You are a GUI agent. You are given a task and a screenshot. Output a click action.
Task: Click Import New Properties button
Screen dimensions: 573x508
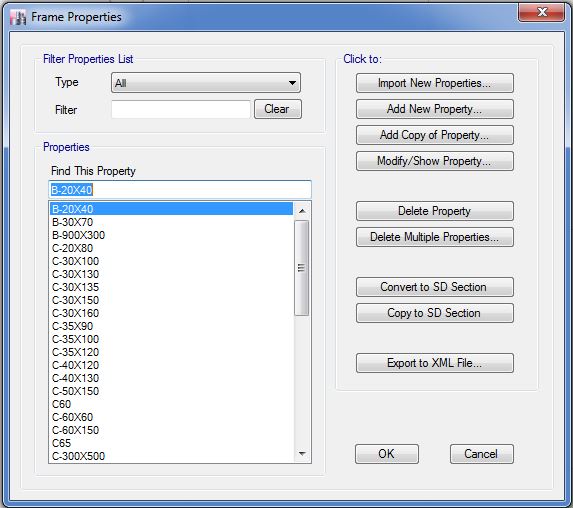(x=435, y=83)
